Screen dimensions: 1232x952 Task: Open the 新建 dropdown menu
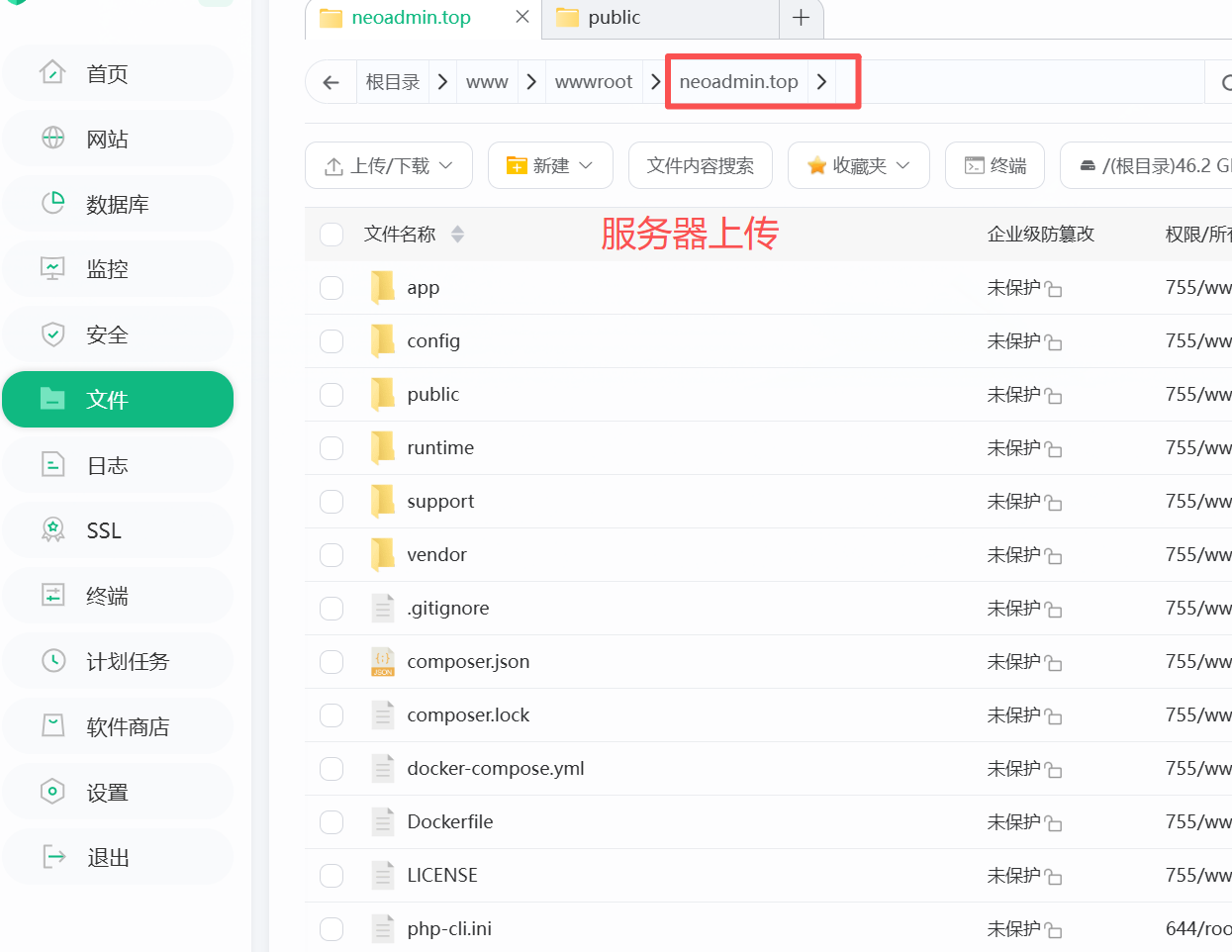tap(550, 165)
